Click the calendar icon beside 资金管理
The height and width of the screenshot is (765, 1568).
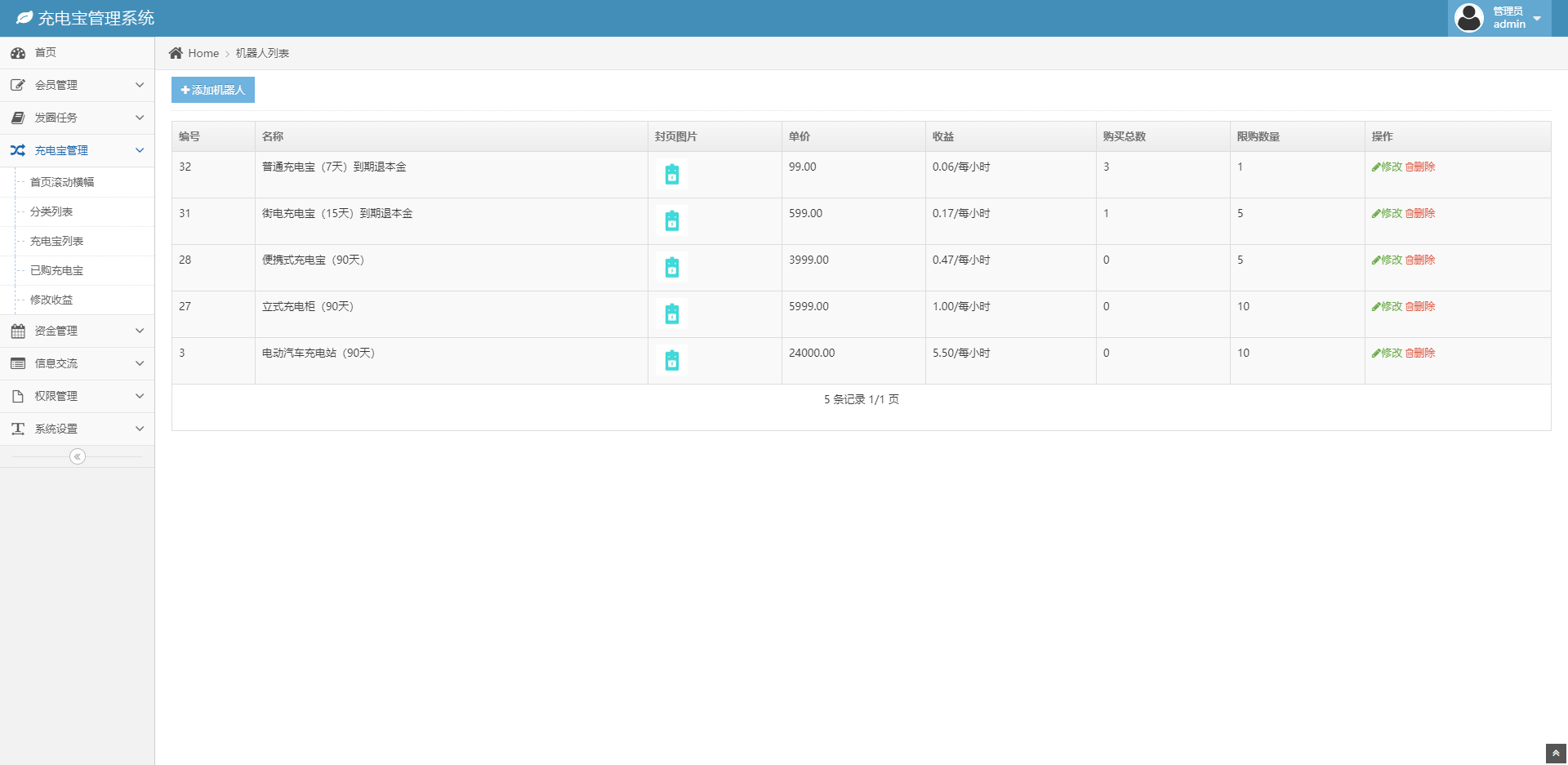[x=18, y=331]
